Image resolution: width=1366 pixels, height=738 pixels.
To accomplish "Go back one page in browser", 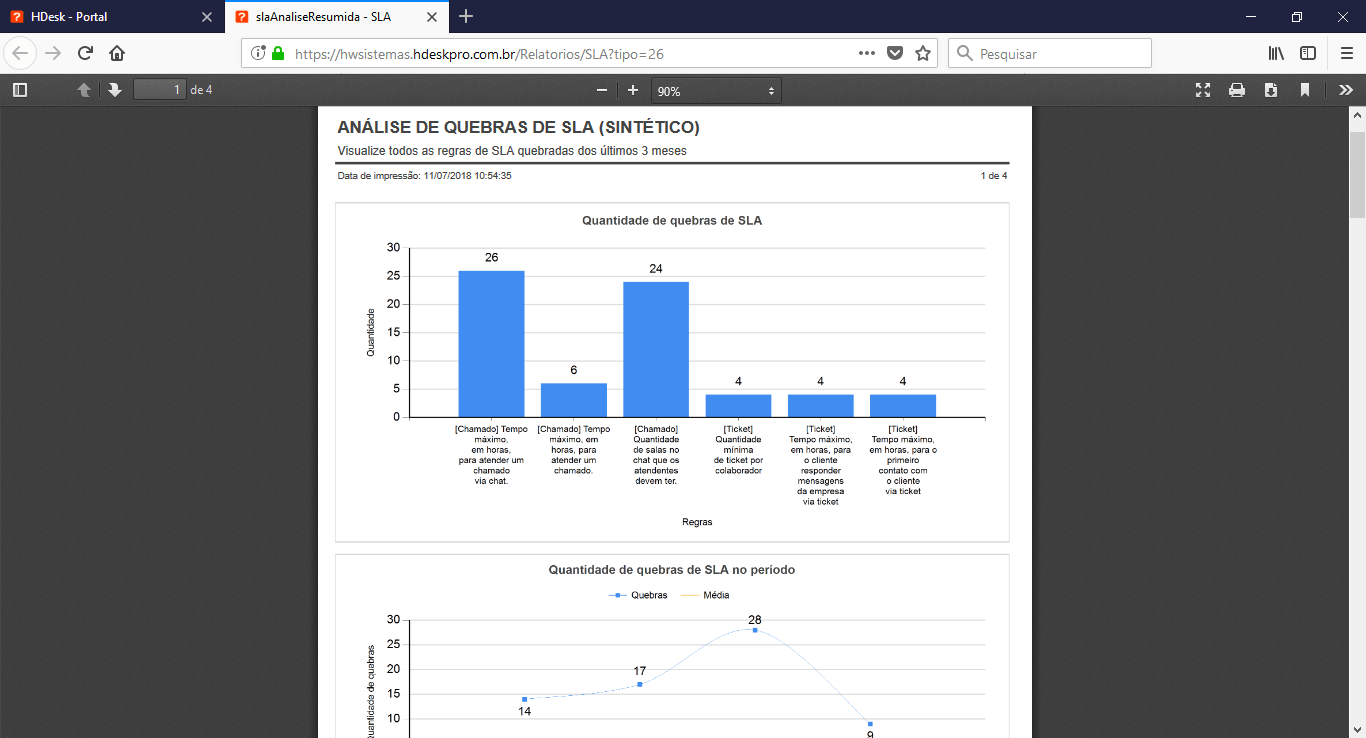I will click(20, 53).
